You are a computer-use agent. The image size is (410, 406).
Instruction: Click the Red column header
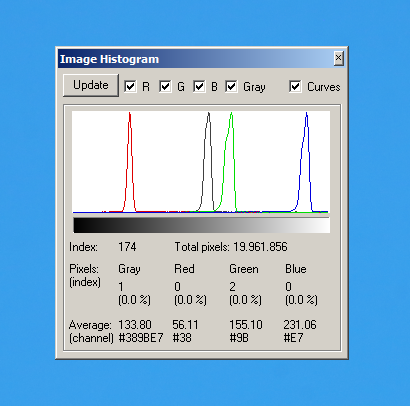(184, 269)
